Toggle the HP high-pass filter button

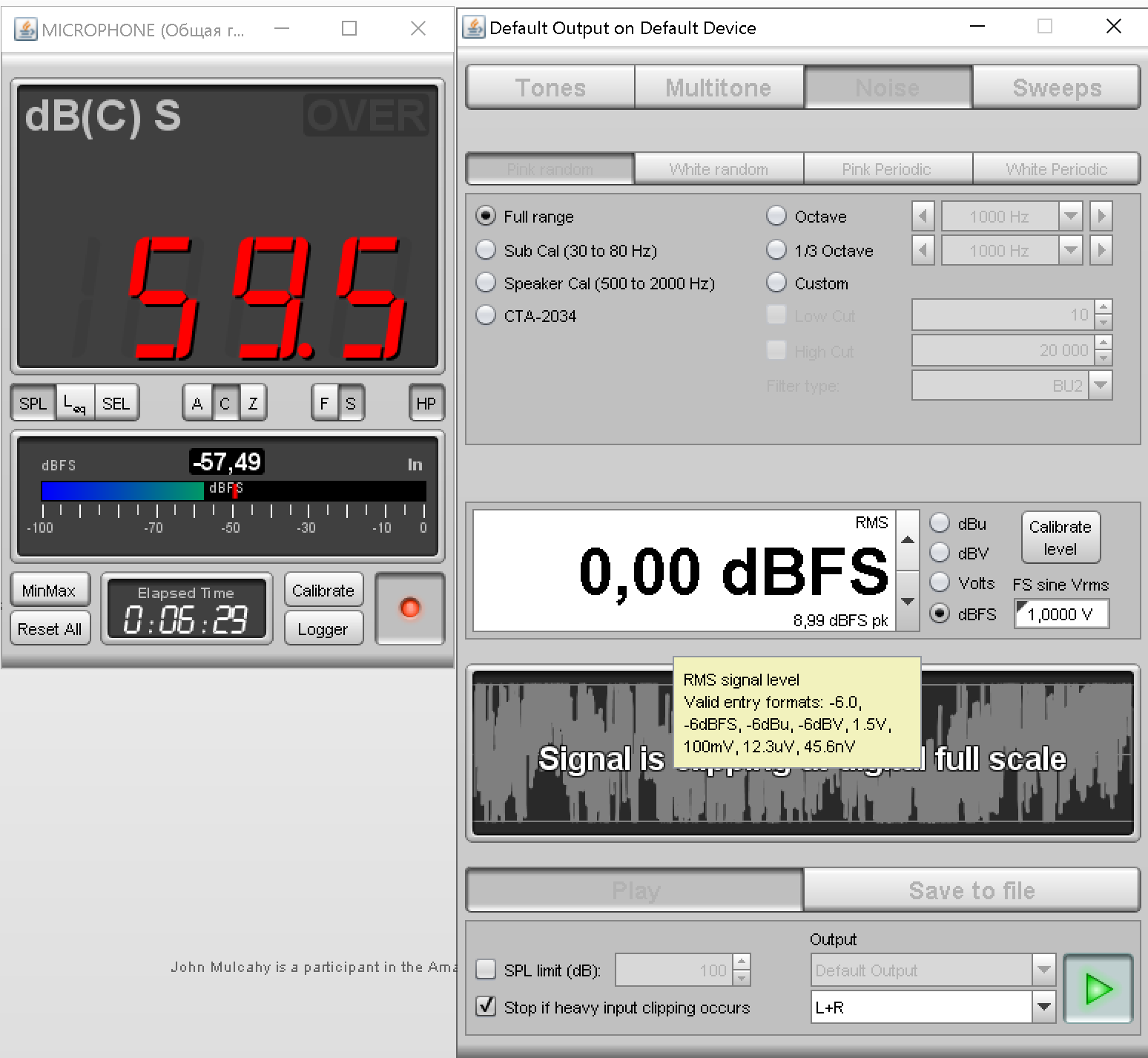[426, 404]
